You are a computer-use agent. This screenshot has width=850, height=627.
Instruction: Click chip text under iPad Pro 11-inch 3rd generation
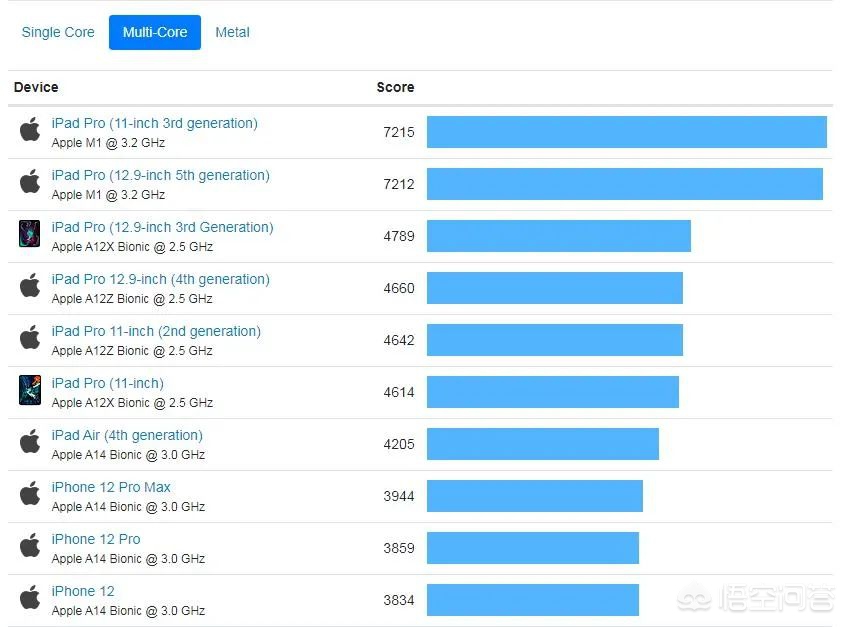108,143
